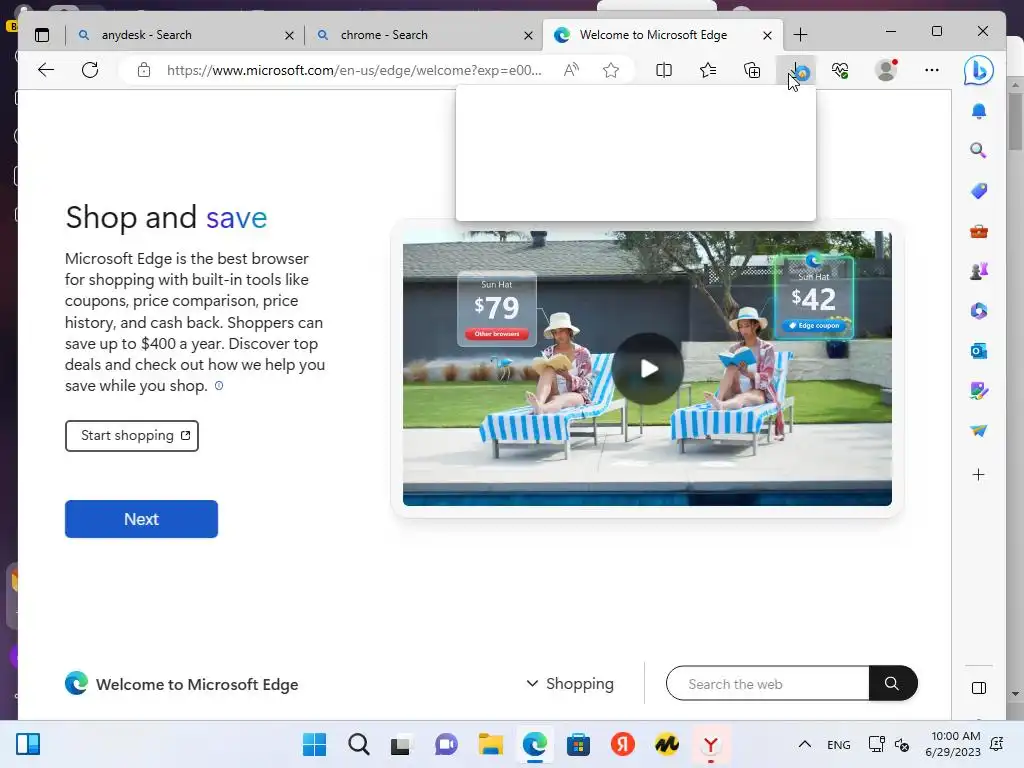This screenshot has height=768, width=1024.
Task: Expand the Shopping dropdown
Action: pos(569,684)
